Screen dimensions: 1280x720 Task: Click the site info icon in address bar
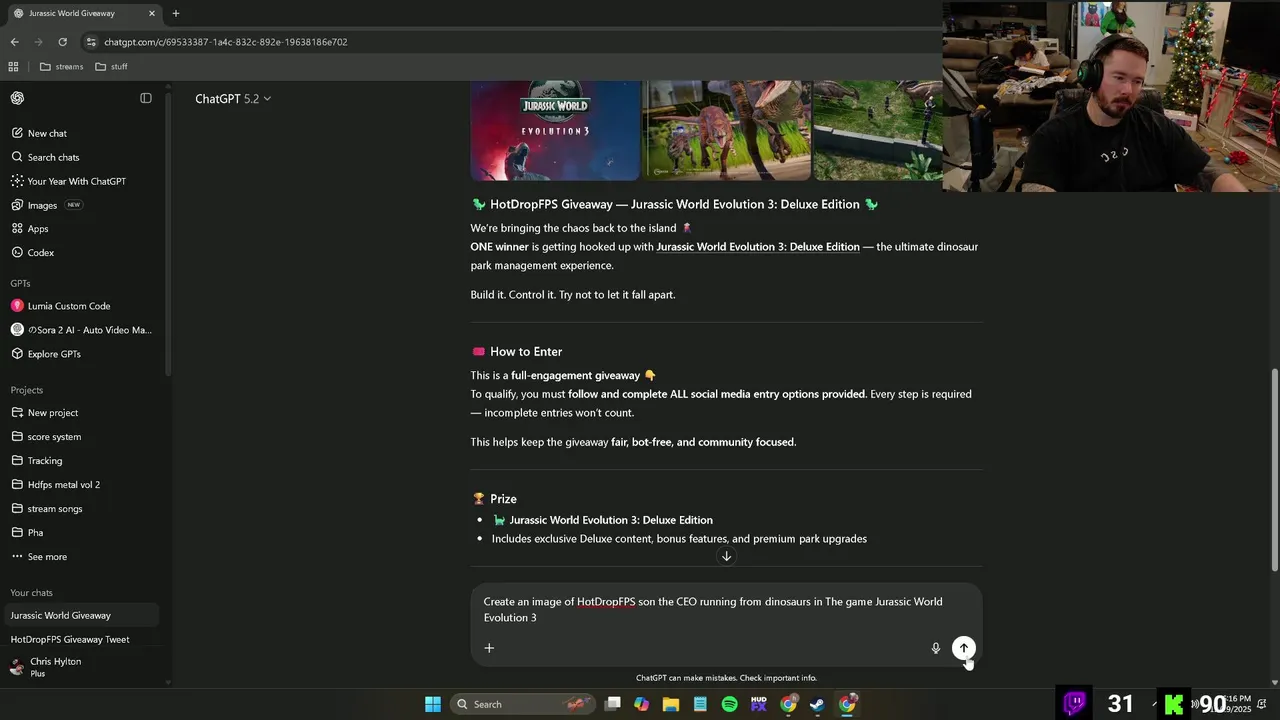pos(91,42)
